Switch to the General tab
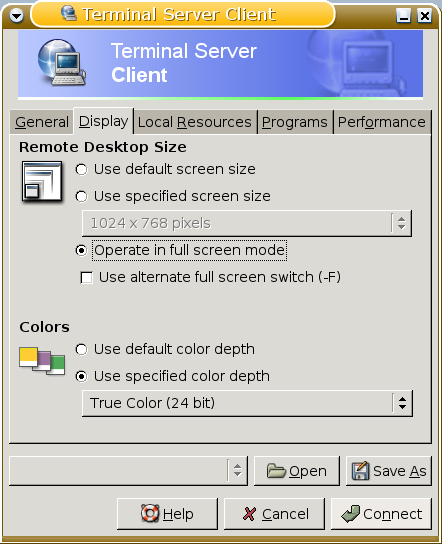 coord(42,122)
